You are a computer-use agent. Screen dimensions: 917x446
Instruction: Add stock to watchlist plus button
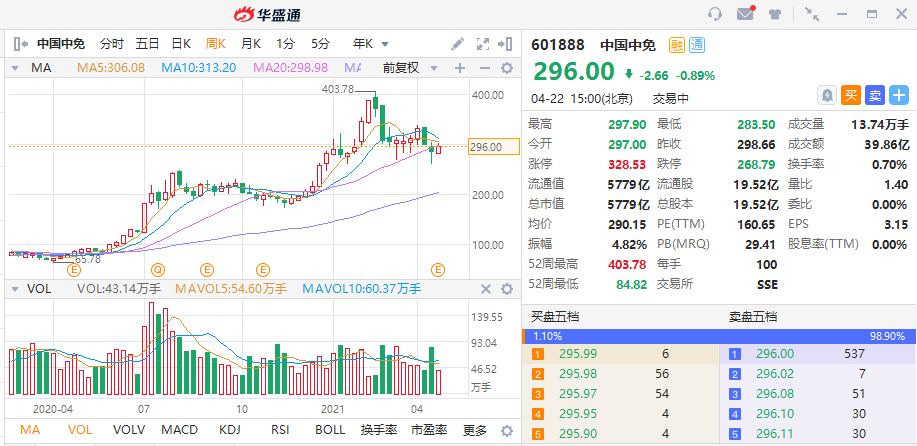pos(899,95)
